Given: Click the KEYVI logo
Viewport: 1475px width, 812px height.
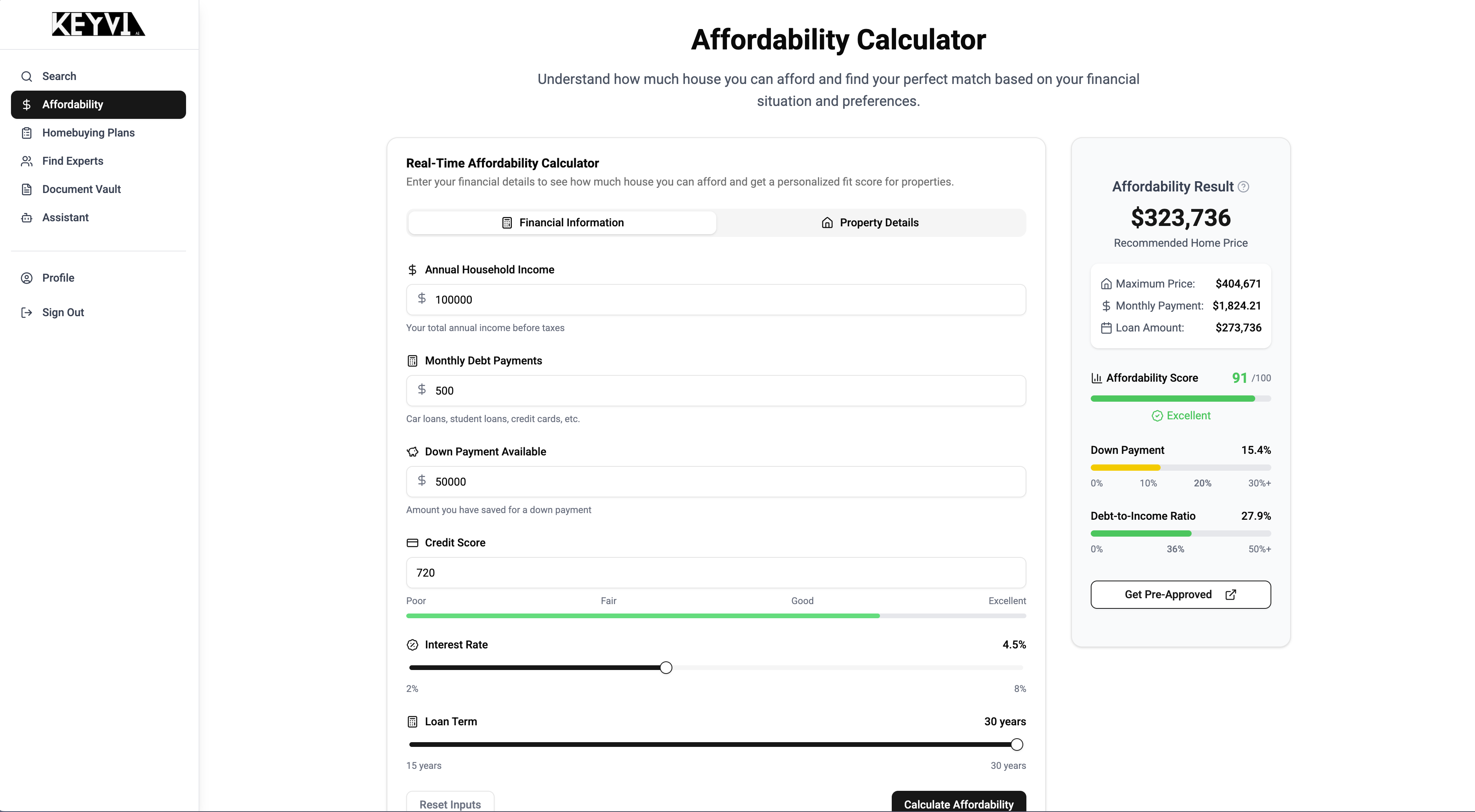Looking at the screenshot, I should pos(98,24).
